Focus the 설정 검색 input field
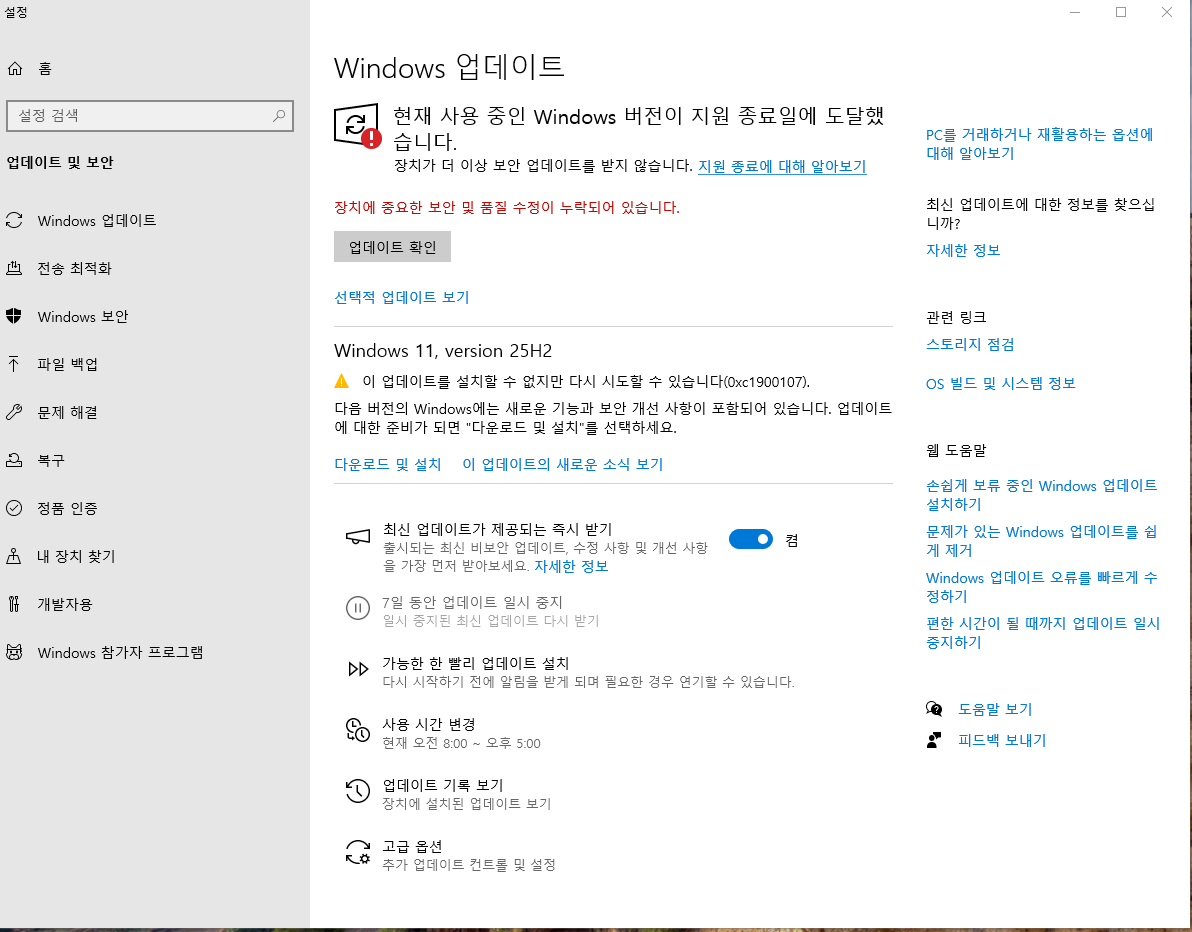The height and width of the screenshot is (932, 1192). [150, 116]
